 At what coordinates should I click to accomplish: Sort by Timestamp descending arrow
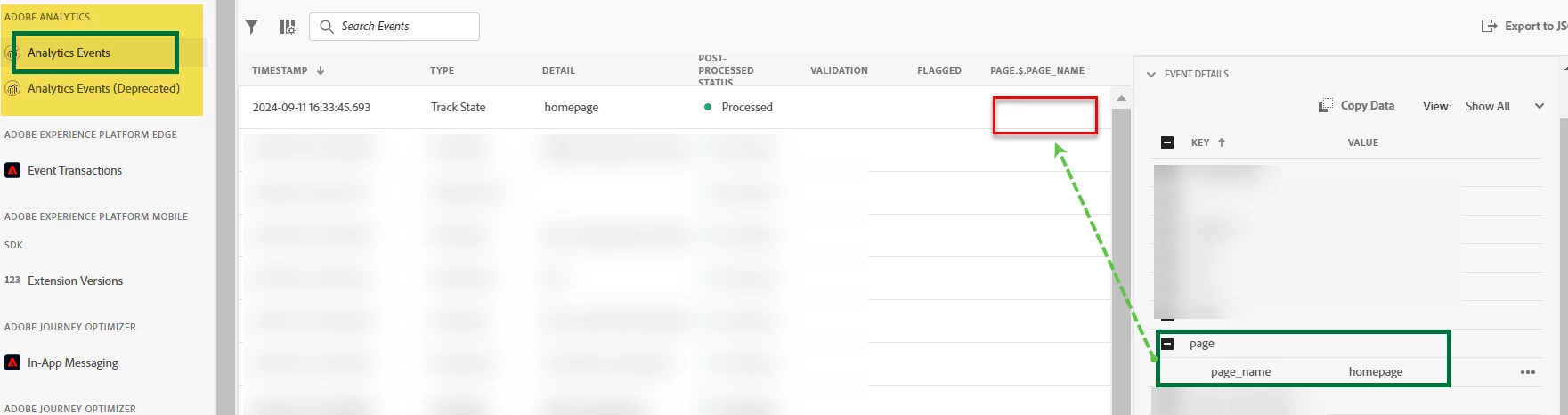pos(321,70)
